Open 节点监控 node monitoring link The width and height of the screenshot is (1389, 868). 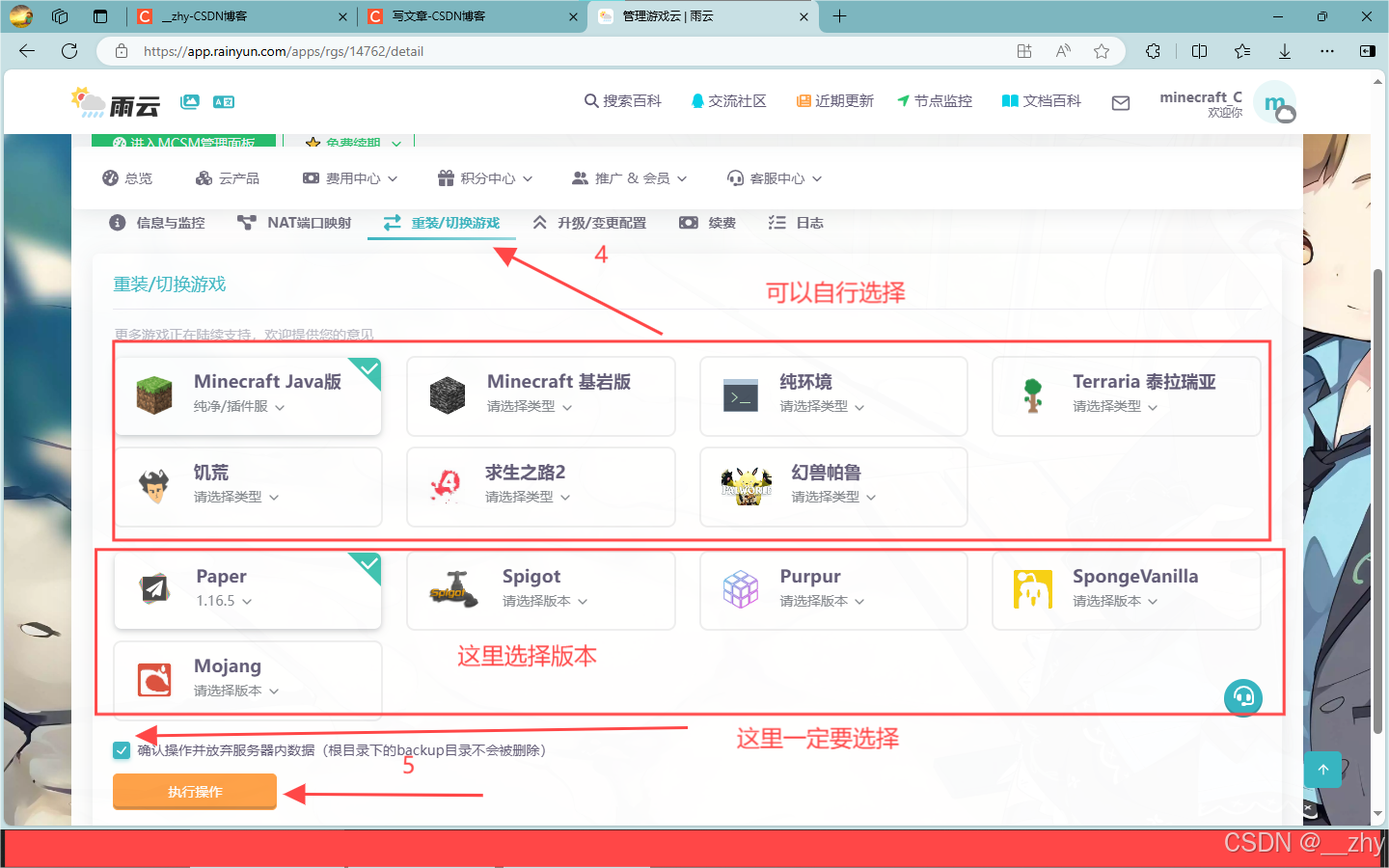coord(935,101)
